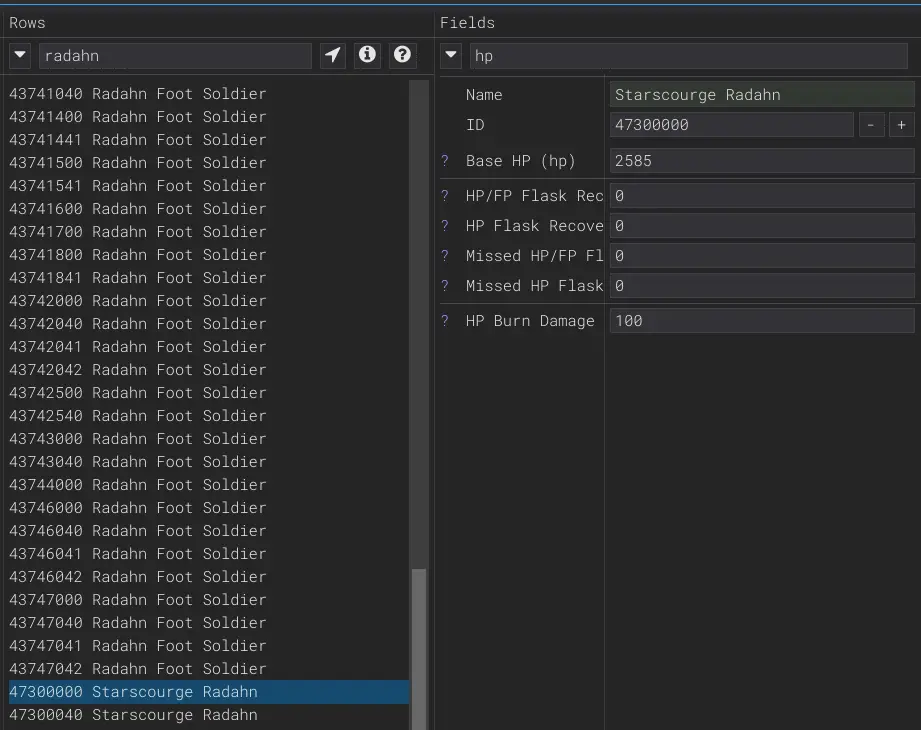Select row 43744000 Radahn Foot Soldier
This screenshot has height=730, width=921.
[x=209, y=485]
